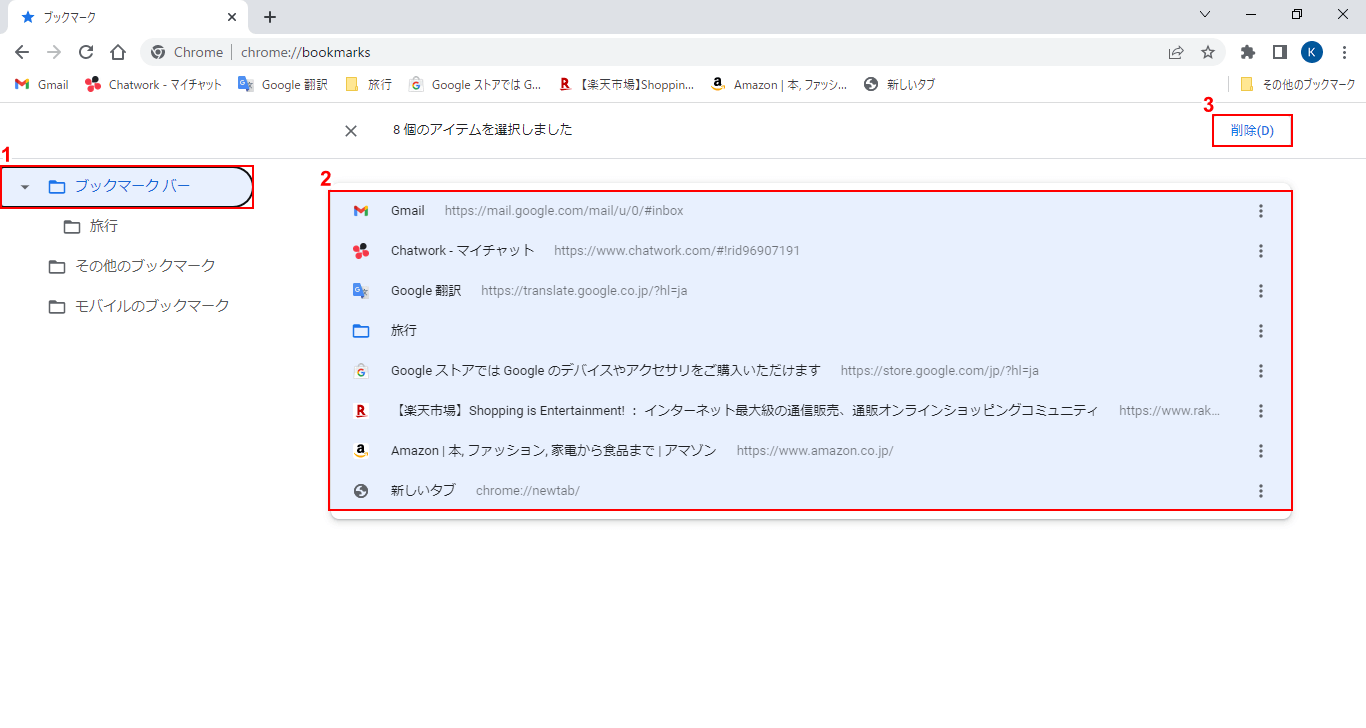Viewport: 1366px width, 728px height.
Task: Click the share page icon in the address bar
Action: tap(1176, 52)
